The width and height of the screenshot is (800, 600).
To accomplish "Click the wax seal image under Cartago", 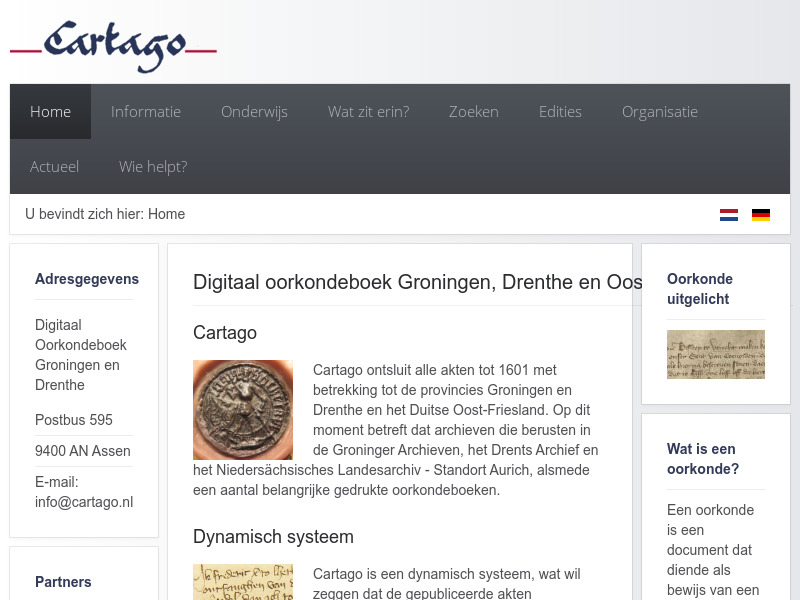I will [243, 410].
